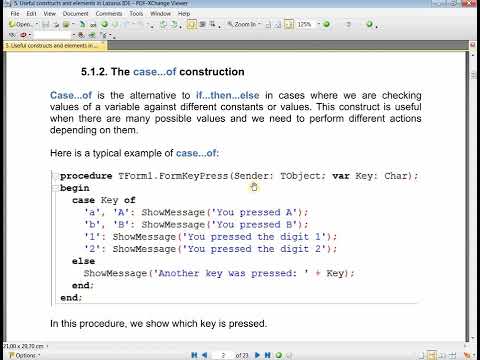This screenshot has height=360, width=480.
Task: Click the green Previous View arrow in the top toolbar
Action: coord(105,24)
